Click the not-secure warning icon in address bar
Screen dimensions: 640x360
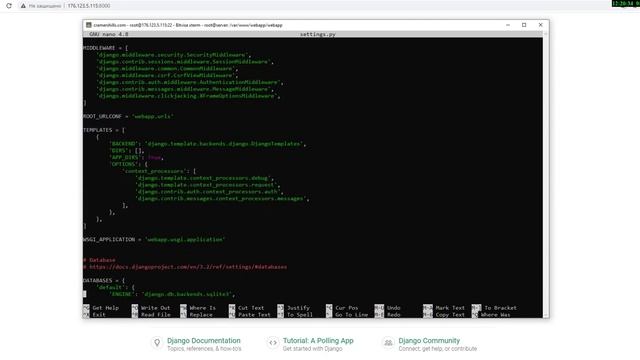point(23,6)
